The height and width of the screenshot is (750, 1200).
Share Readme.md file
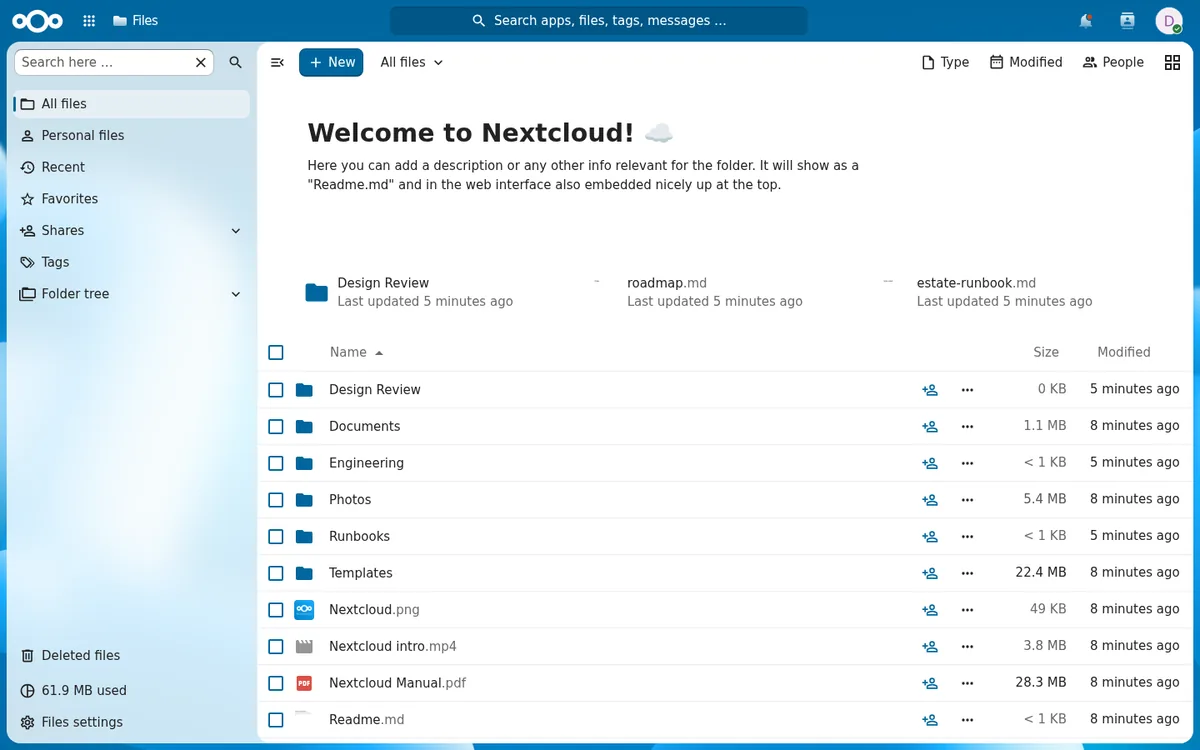tap(929, 720)
